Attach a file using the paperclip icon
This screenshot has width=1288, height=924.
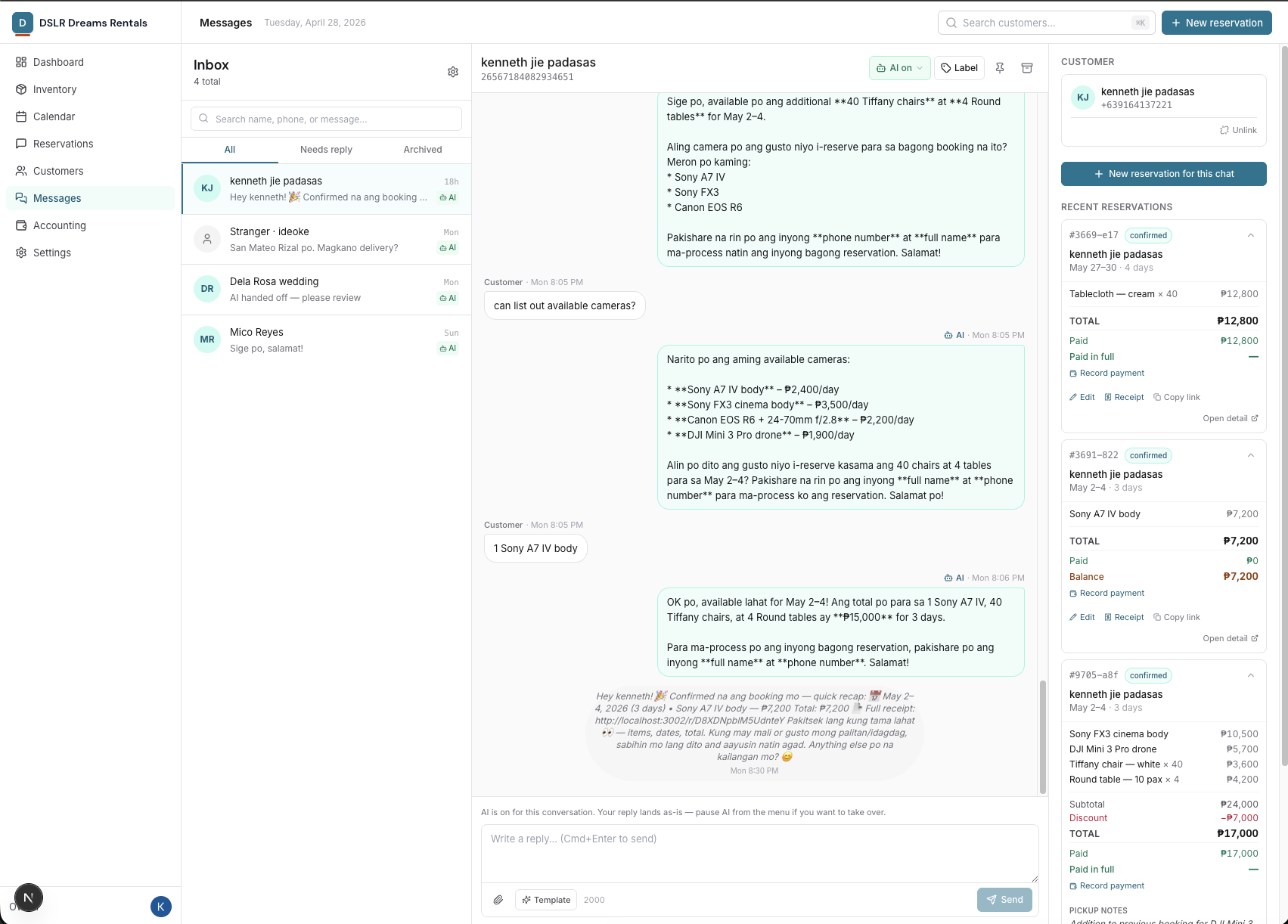[498, 900]
